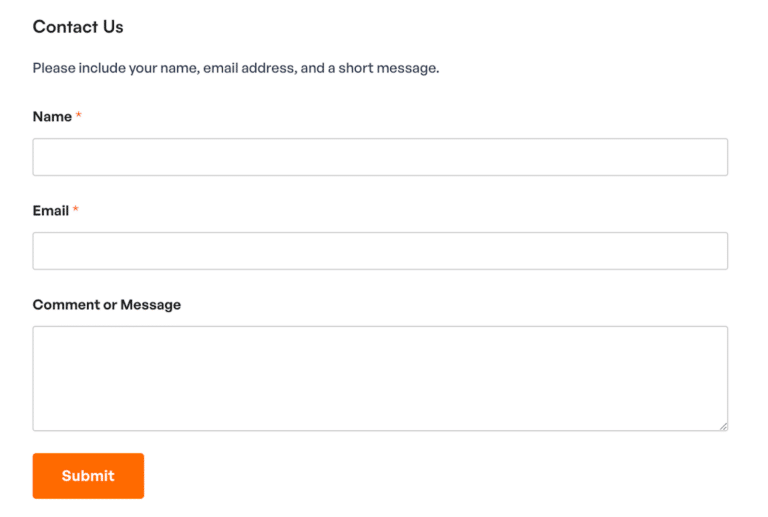Submit the contact form

[x=88, y=476]
